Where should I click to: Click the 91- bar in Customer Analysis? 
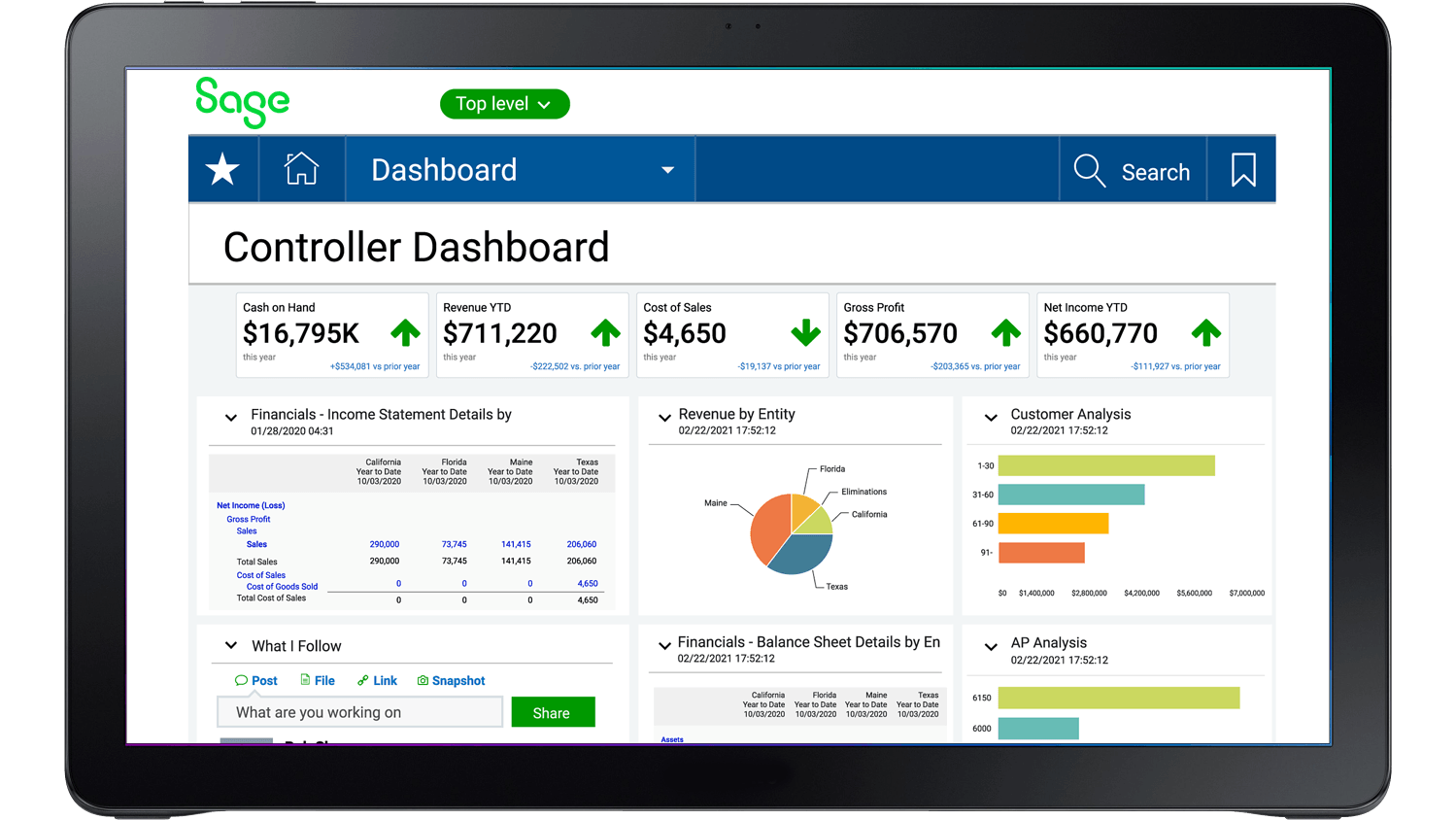coord(1041,553)
